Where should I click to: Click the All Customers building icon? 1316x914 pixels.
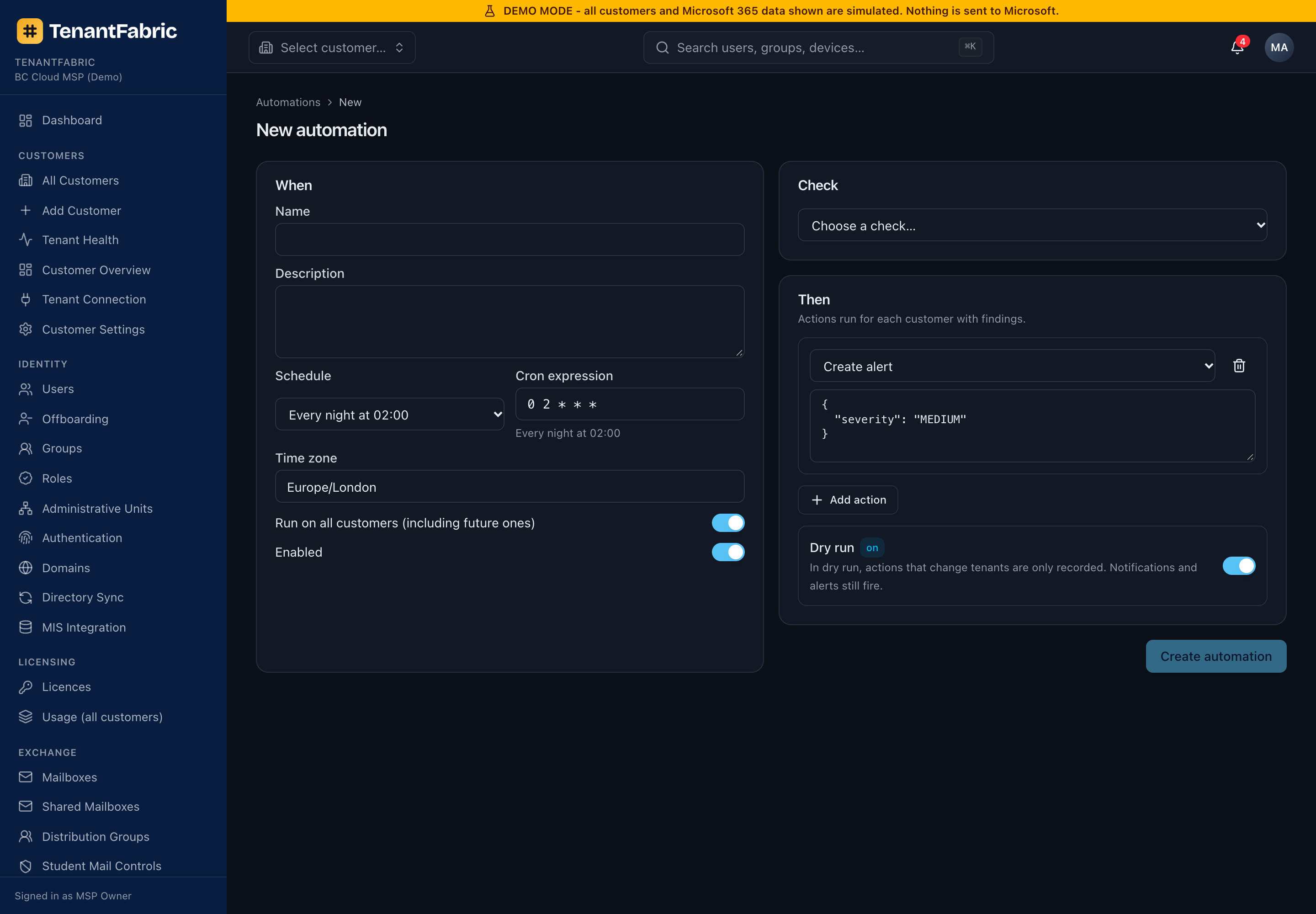click(x=25, y=181)
